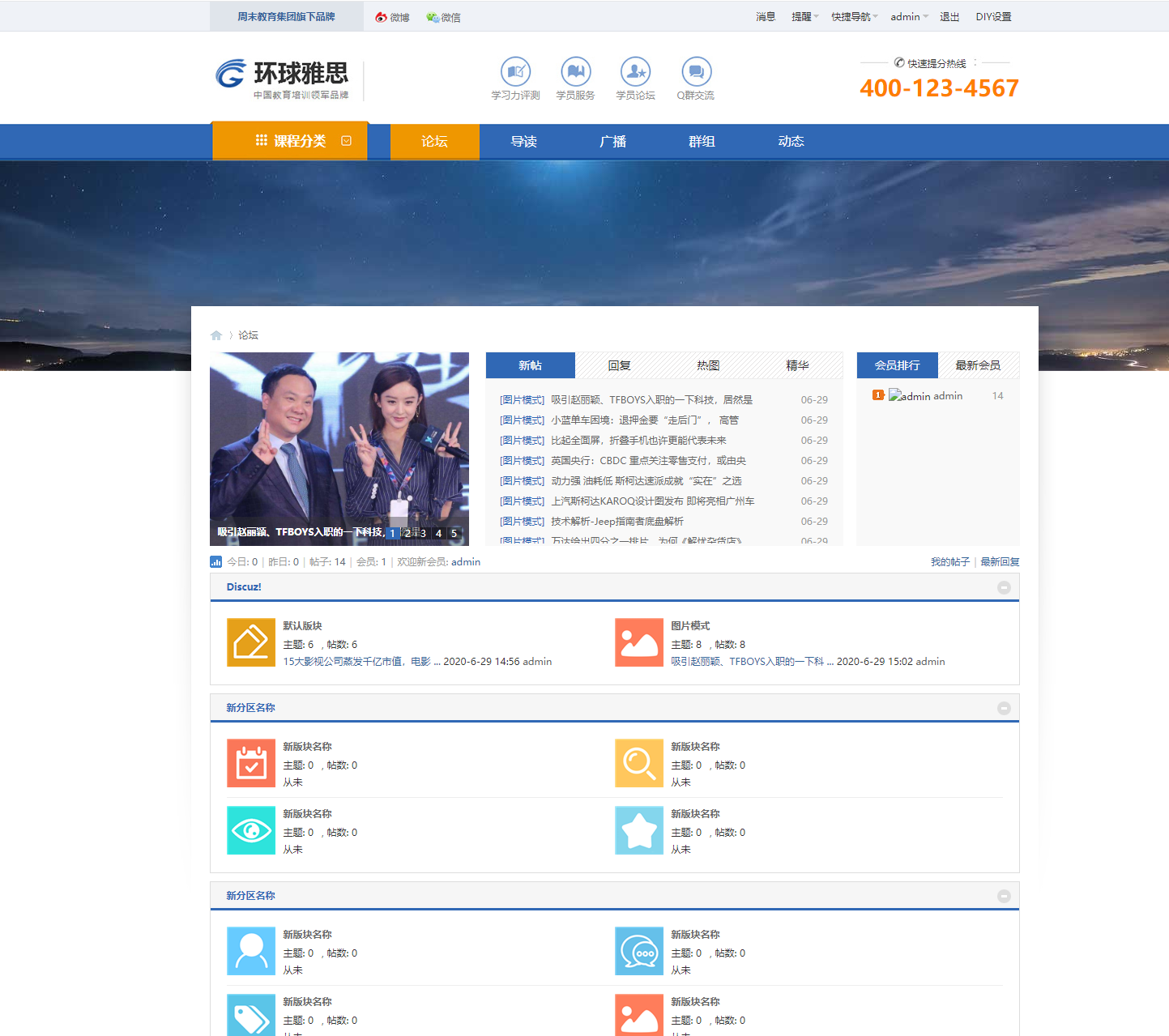
Task: Click the 学习力评测 icon in header
Action: pyautogui.click(x=515, y=72)
